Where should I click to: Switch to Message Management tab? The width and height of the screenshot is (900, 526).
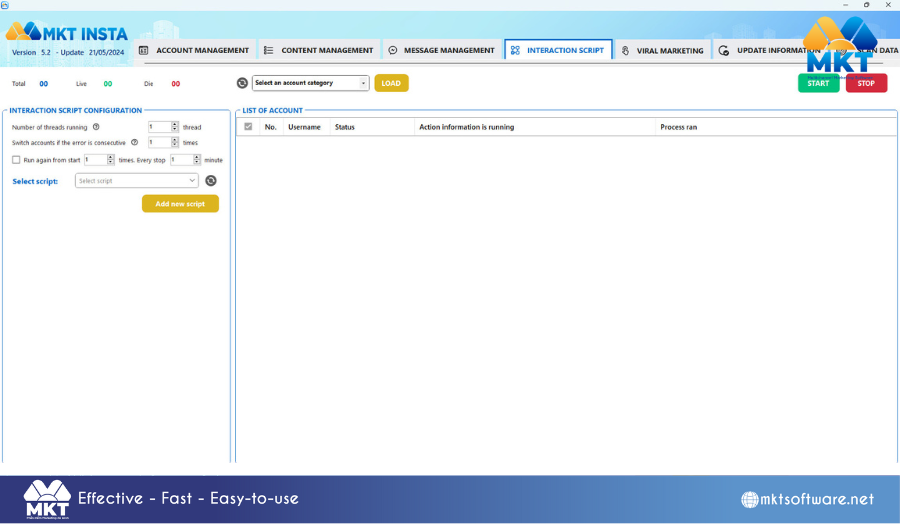[x=441, y=50]
